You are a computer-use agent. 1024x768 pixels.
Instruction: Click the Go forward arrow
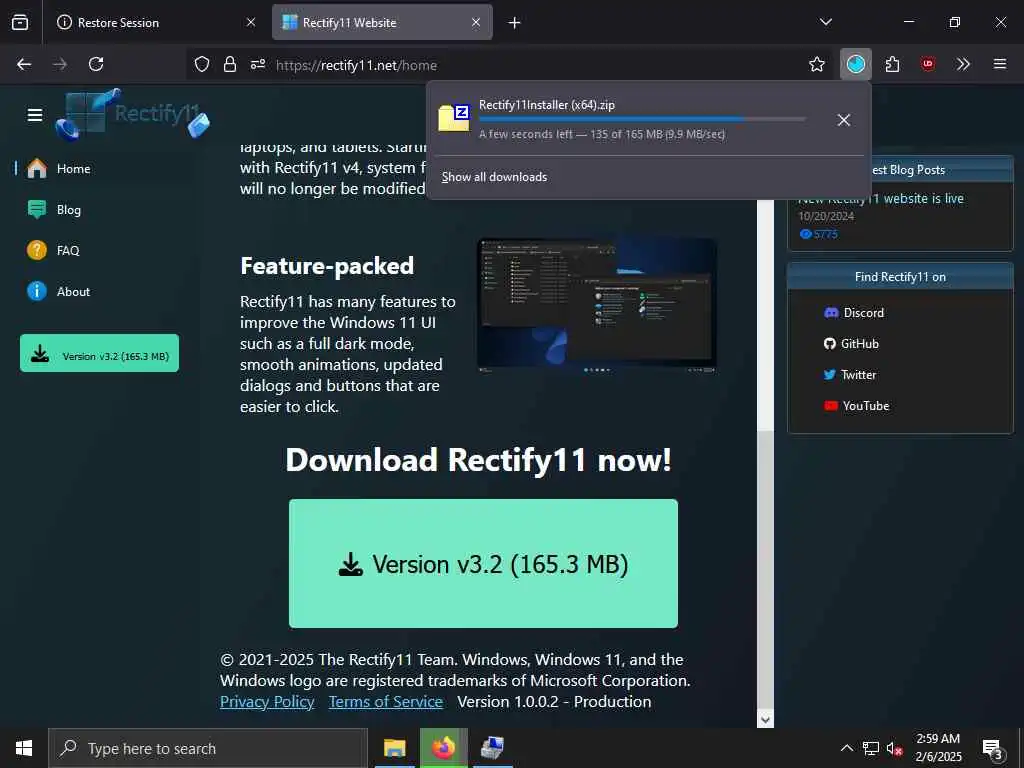(60, 64)
